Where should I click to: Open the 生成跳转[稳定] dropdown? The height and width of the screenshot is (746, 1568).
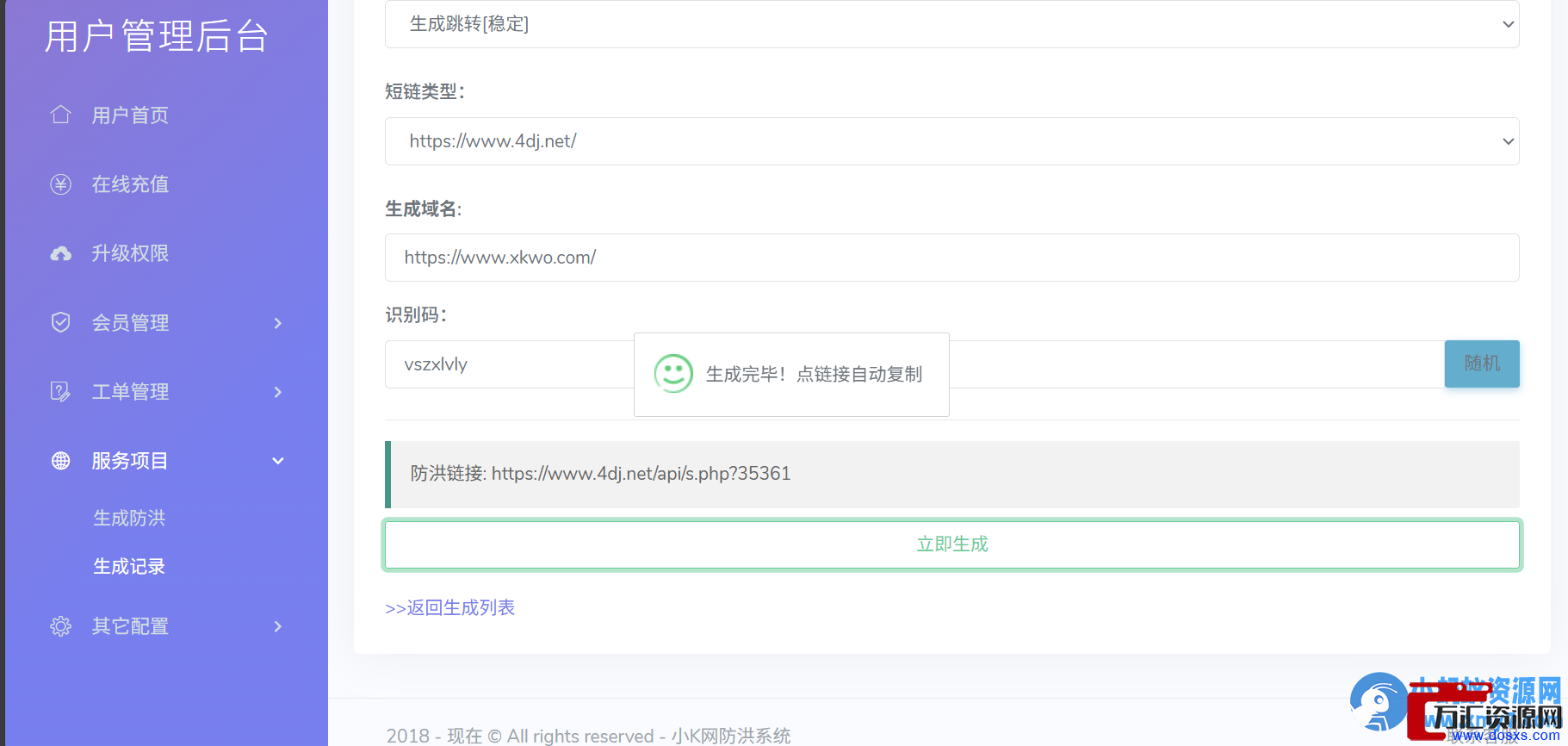pyautogui.click(x=951, y=24)
